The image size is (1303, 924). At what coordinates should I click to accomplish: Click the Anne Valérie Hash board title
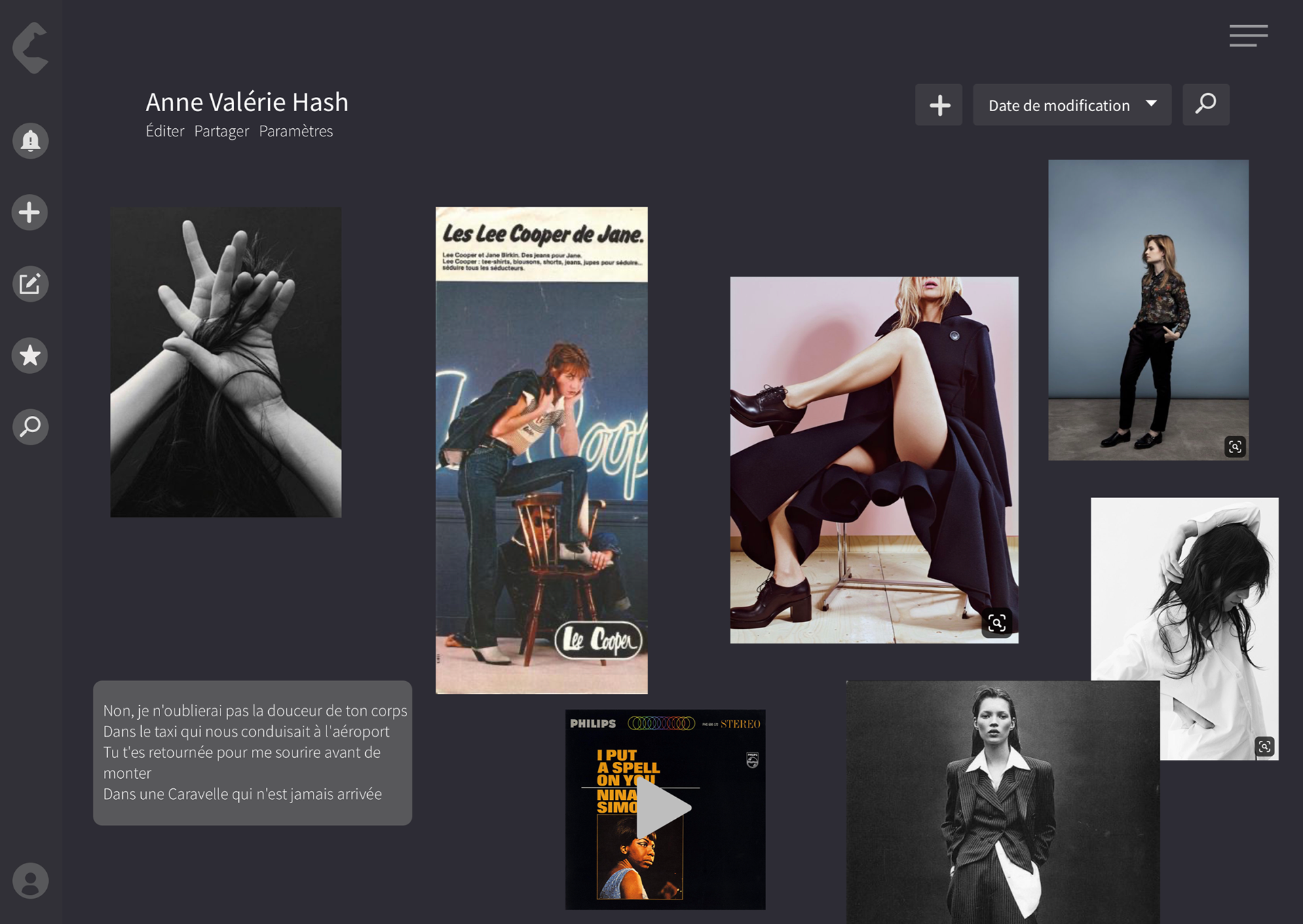tap(247, 102)
